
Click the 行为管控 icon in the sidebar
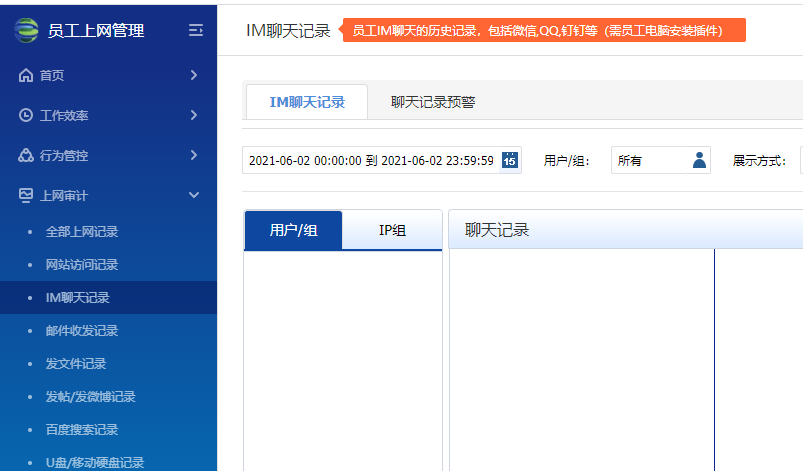coord(26,156)
